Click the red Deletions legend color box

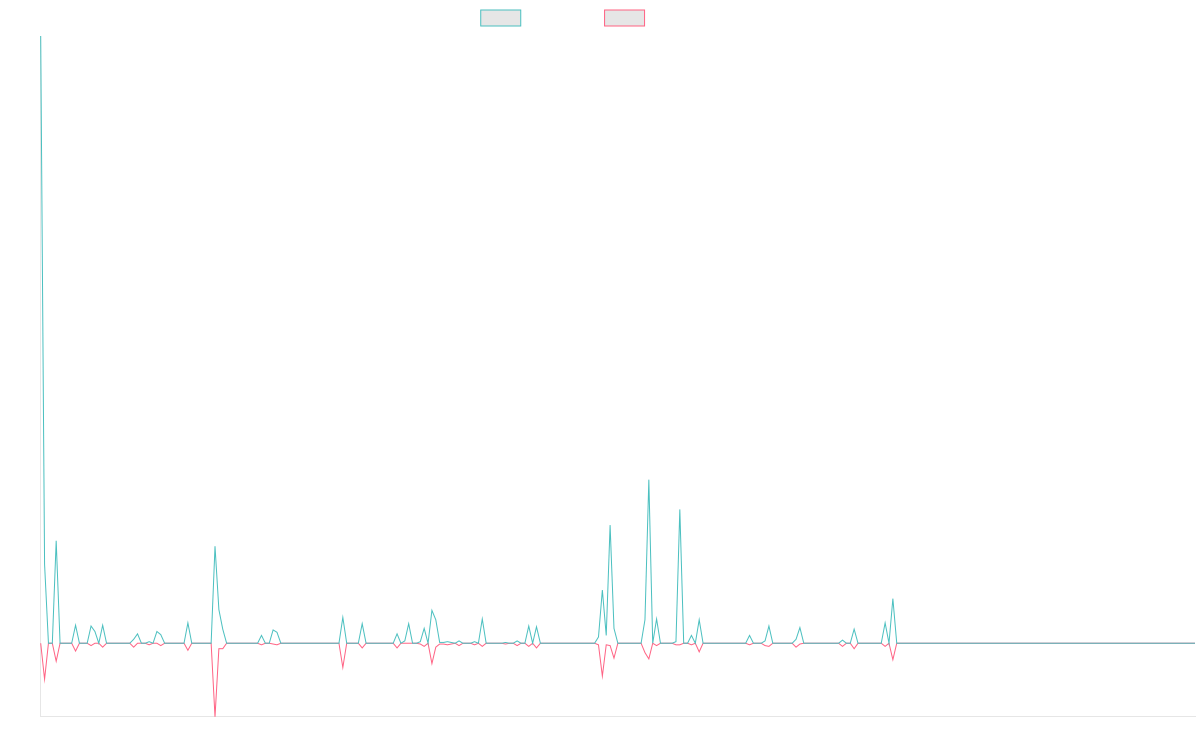coord(624,18)
